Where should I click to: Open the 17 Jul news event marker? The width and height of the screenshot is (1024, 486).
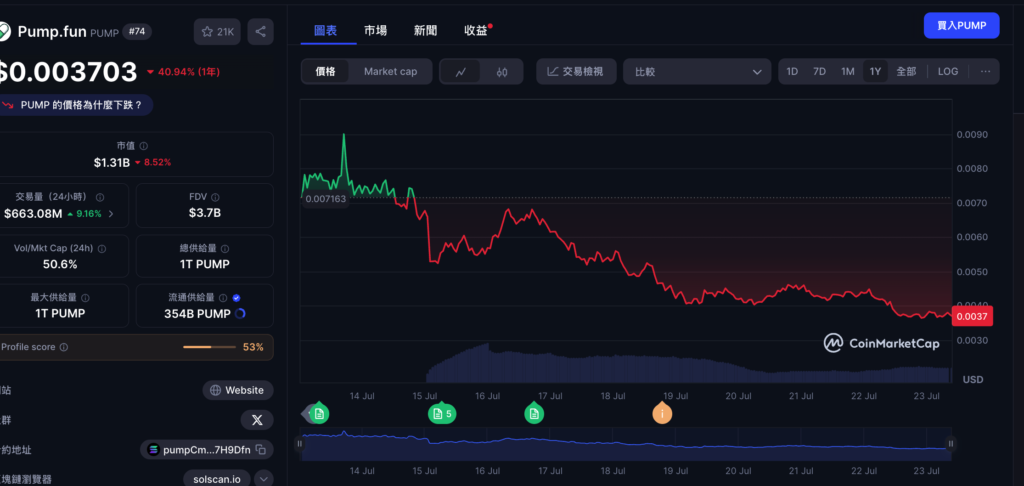click(x=534, y=413)
